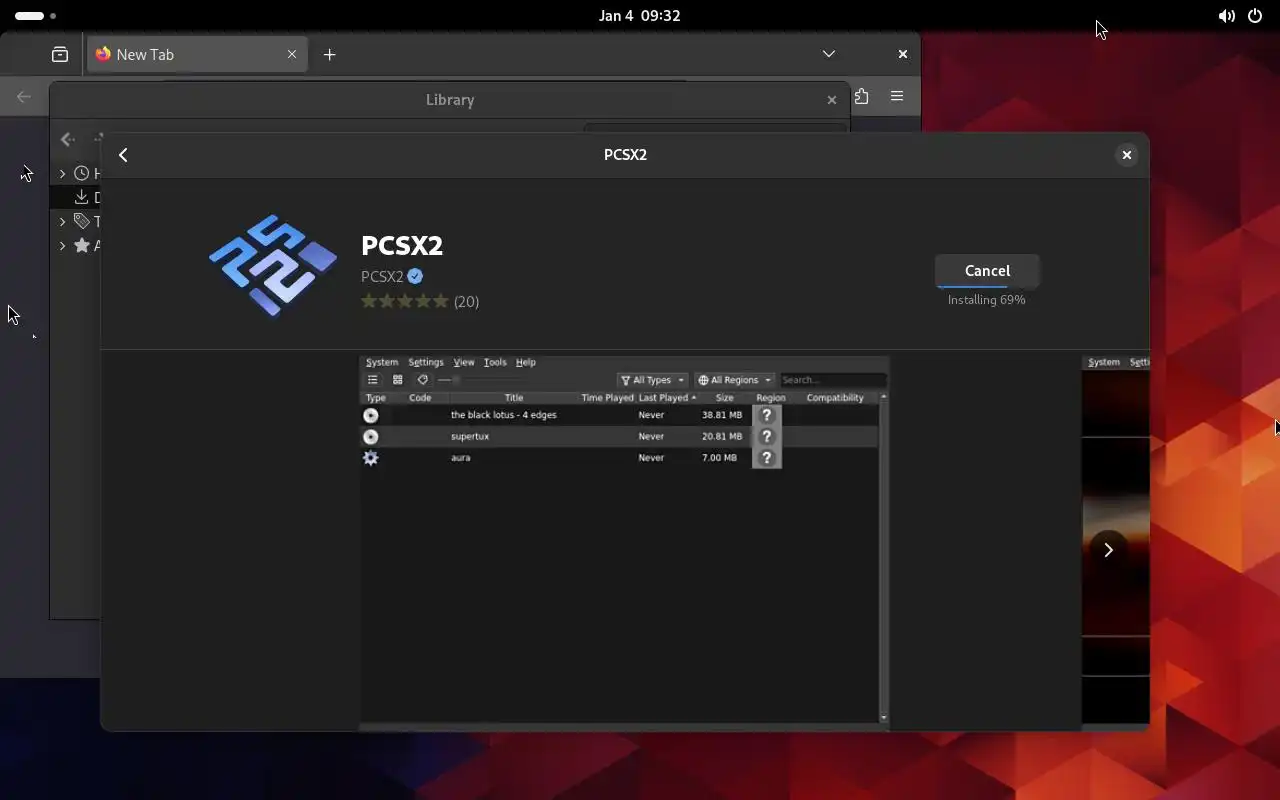Select the Downloads icon in Library sidebar
The image size is (1280, 800).
pyautogui.click(x=82, y=197)
